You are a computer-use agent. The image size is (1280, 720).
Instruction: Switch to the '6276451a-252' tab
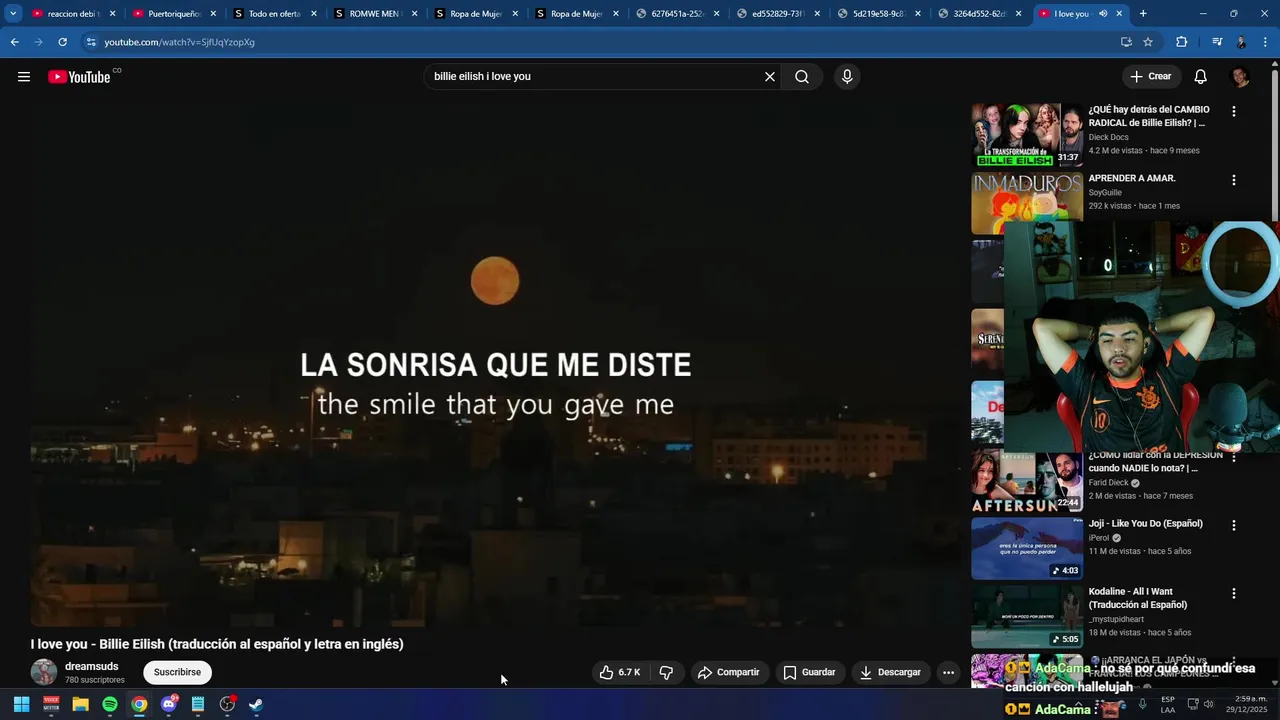click(678, 14)
